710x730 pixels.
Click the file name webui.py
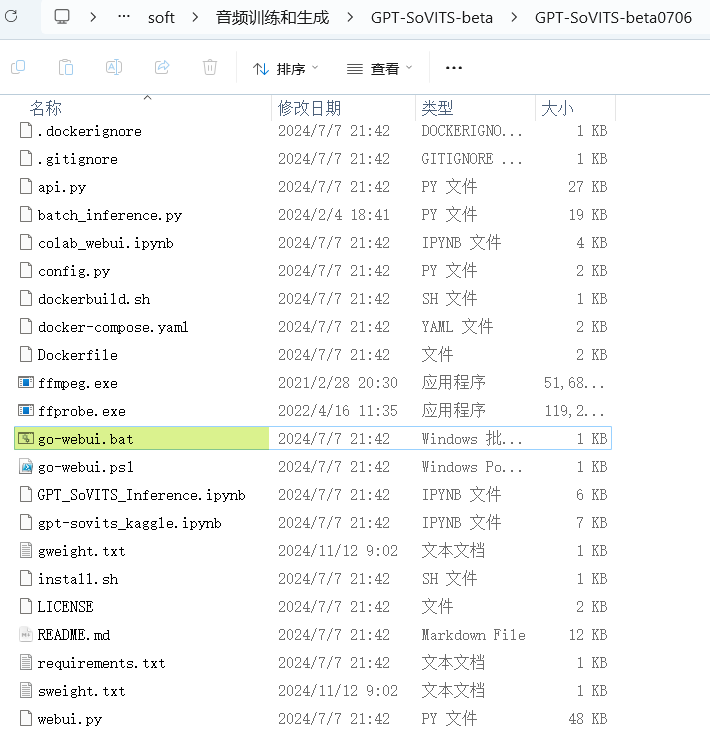pos(70,719)
